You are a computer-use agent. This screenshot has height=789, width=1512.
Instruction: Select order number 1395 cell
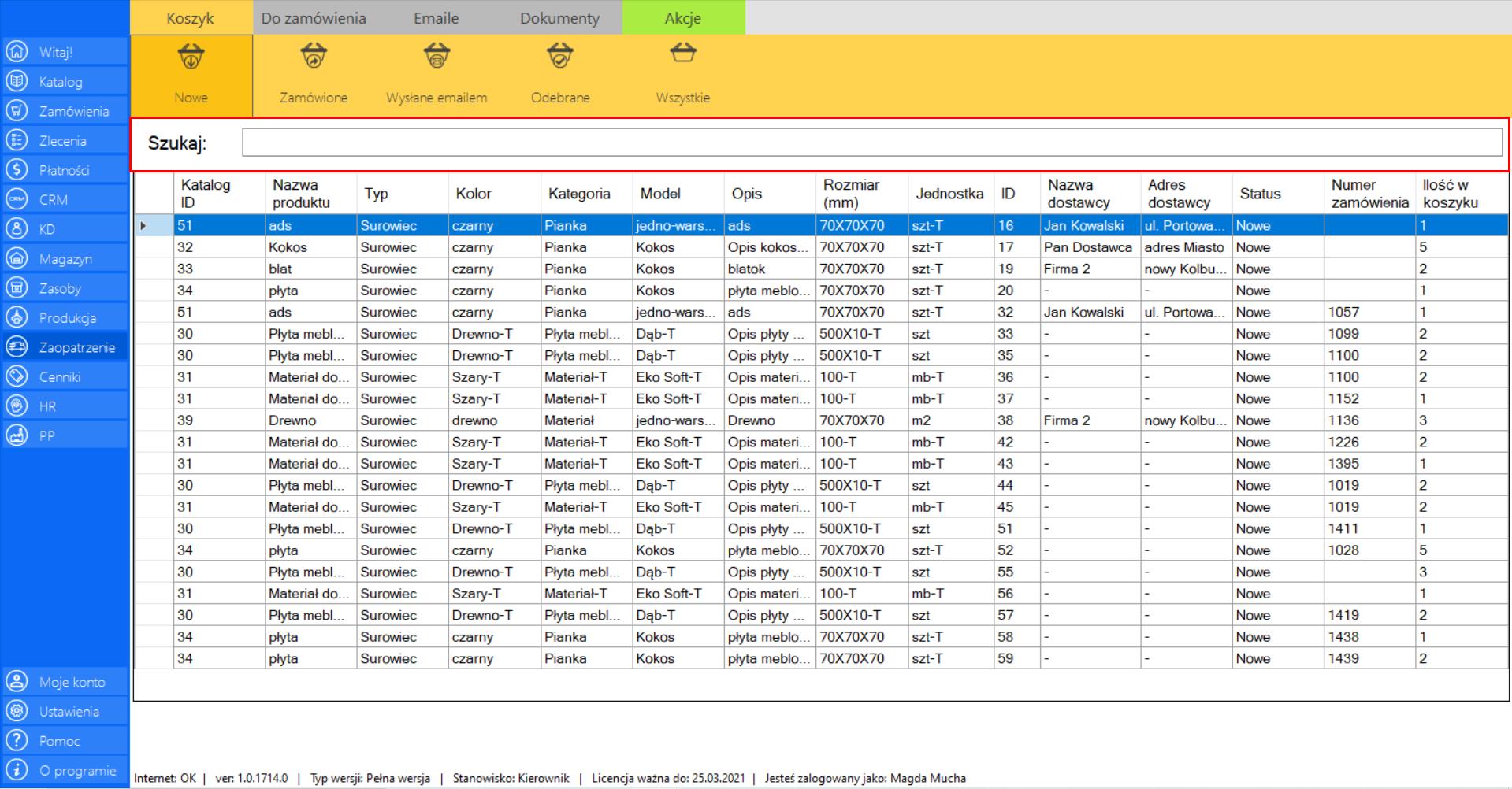tap(1369, 464)
